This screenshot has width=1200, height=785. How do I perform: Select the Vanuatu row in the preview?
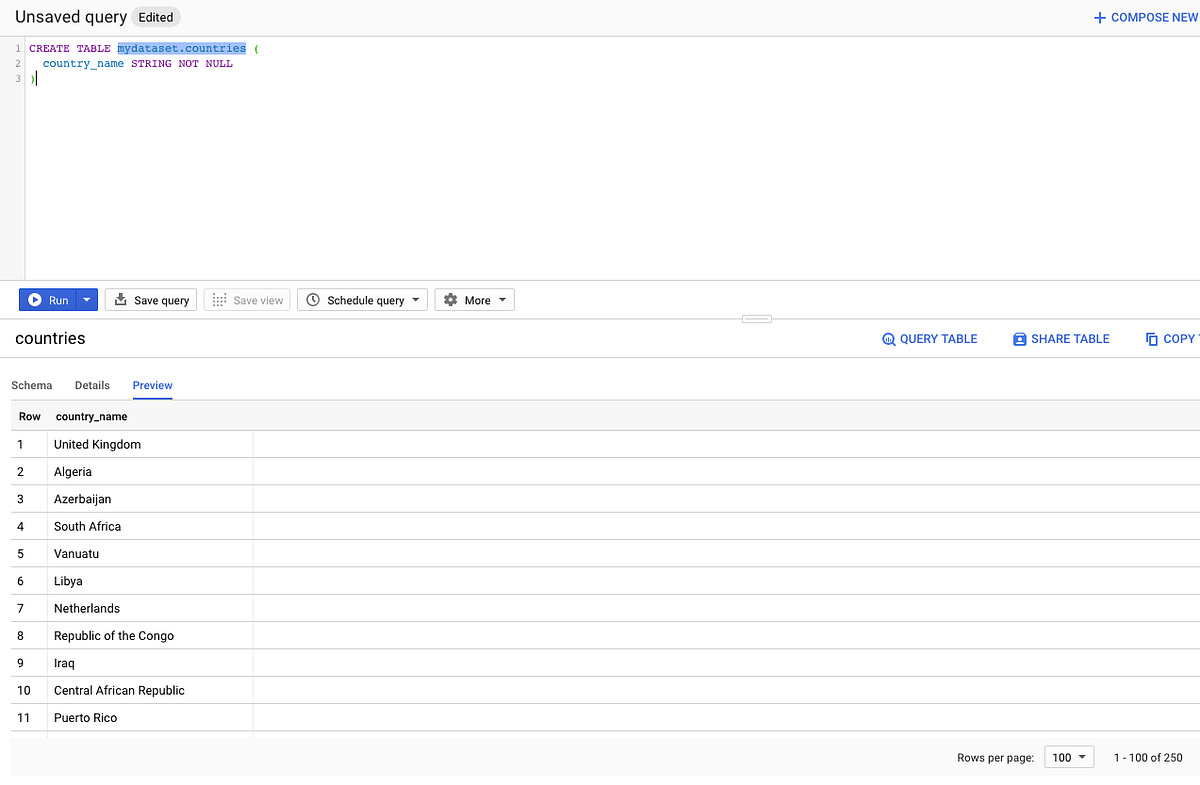(x=76, y=553)
